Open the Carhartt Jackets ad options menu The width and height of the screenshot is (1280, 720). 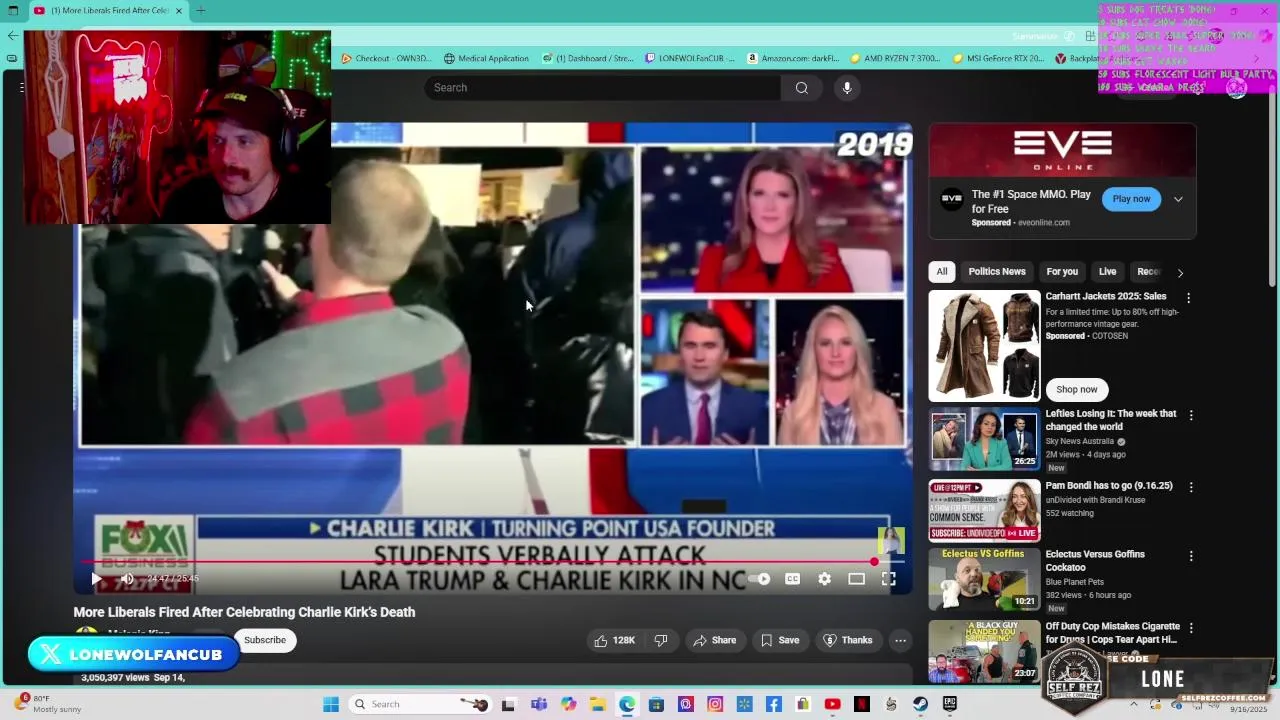click(x=1188, y=298)
